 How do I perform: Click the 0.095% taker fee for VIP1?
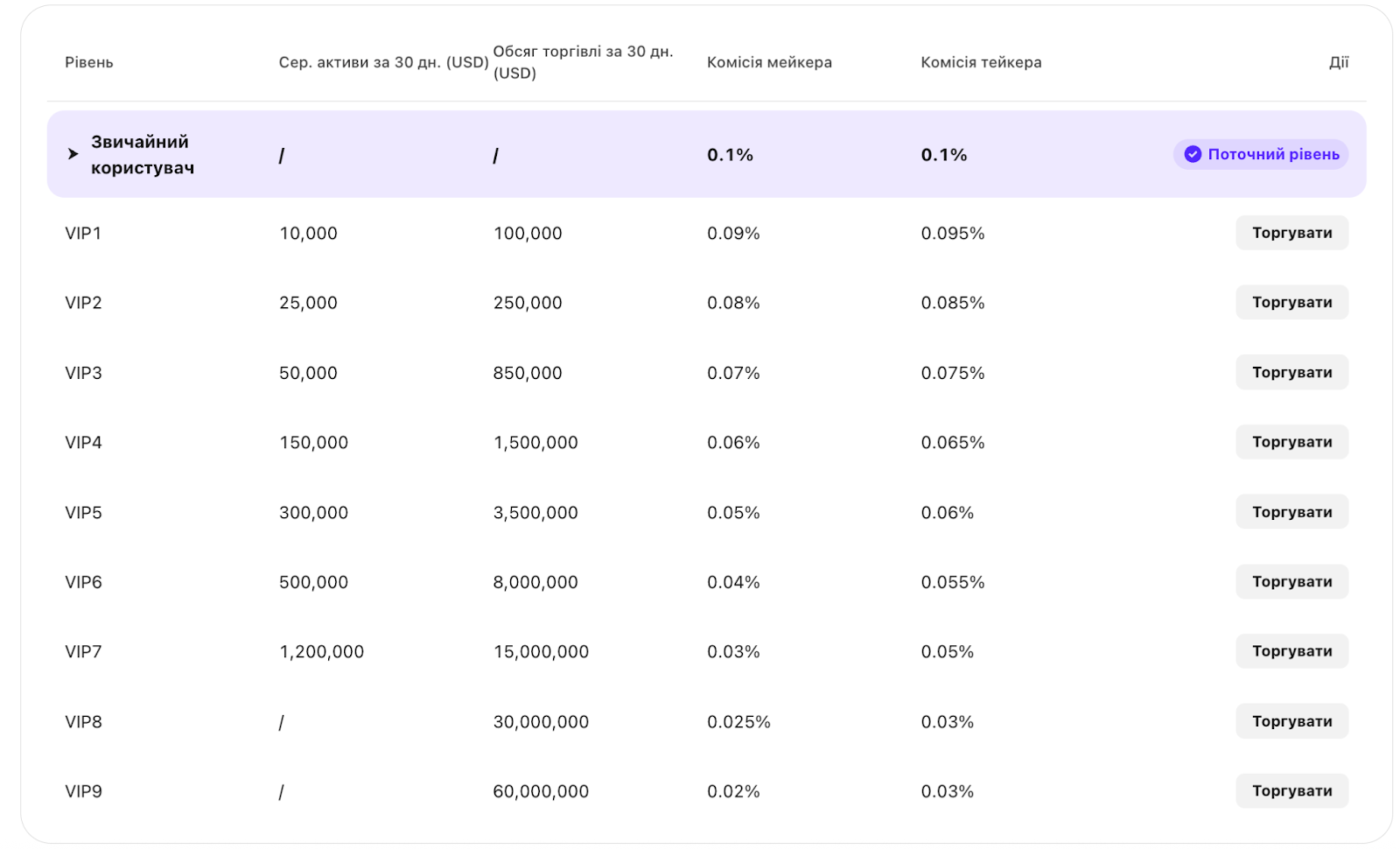tap(953, 234)
